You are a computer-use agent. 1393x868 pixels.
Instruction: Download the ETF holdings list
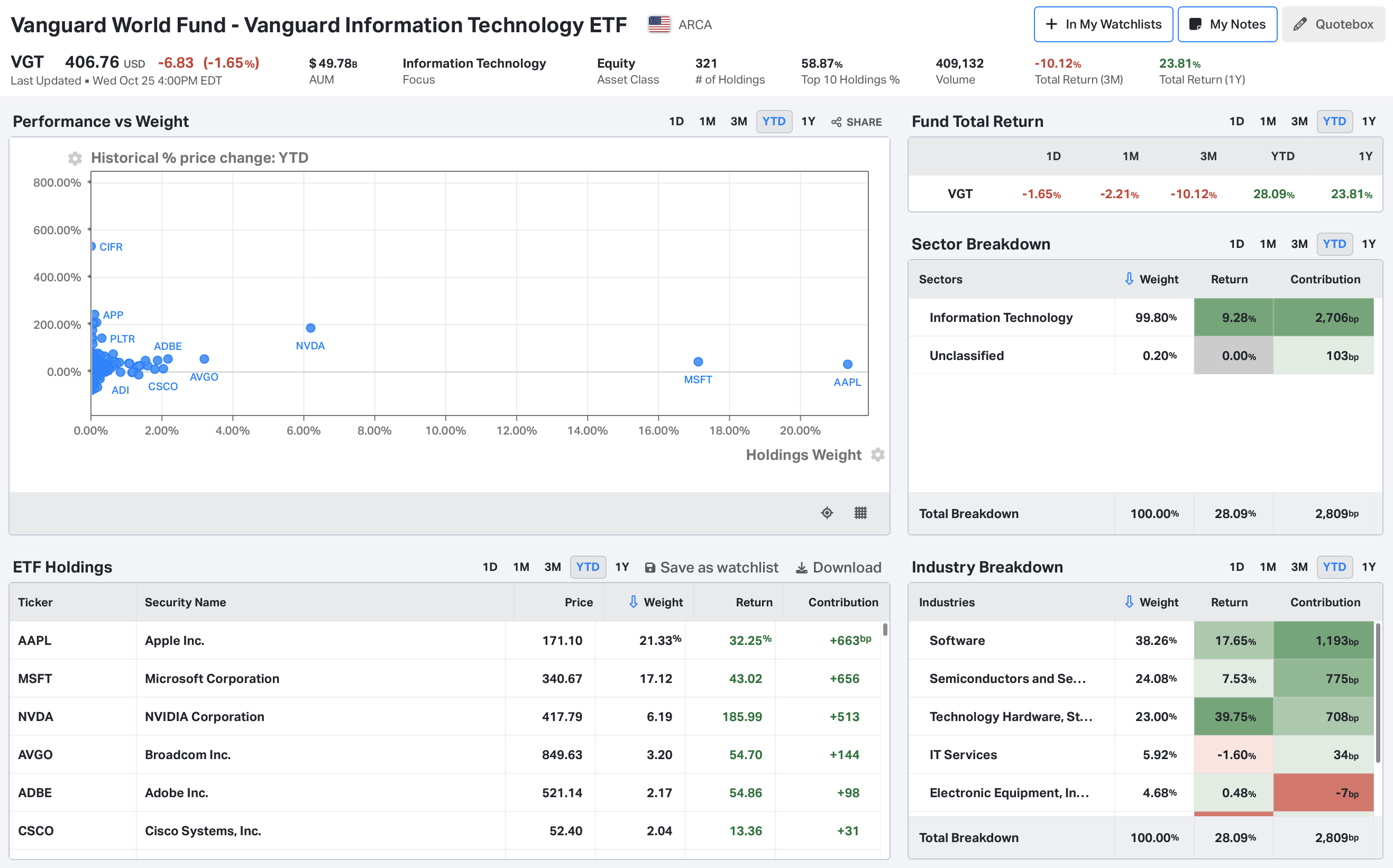[x=838, y=568]
